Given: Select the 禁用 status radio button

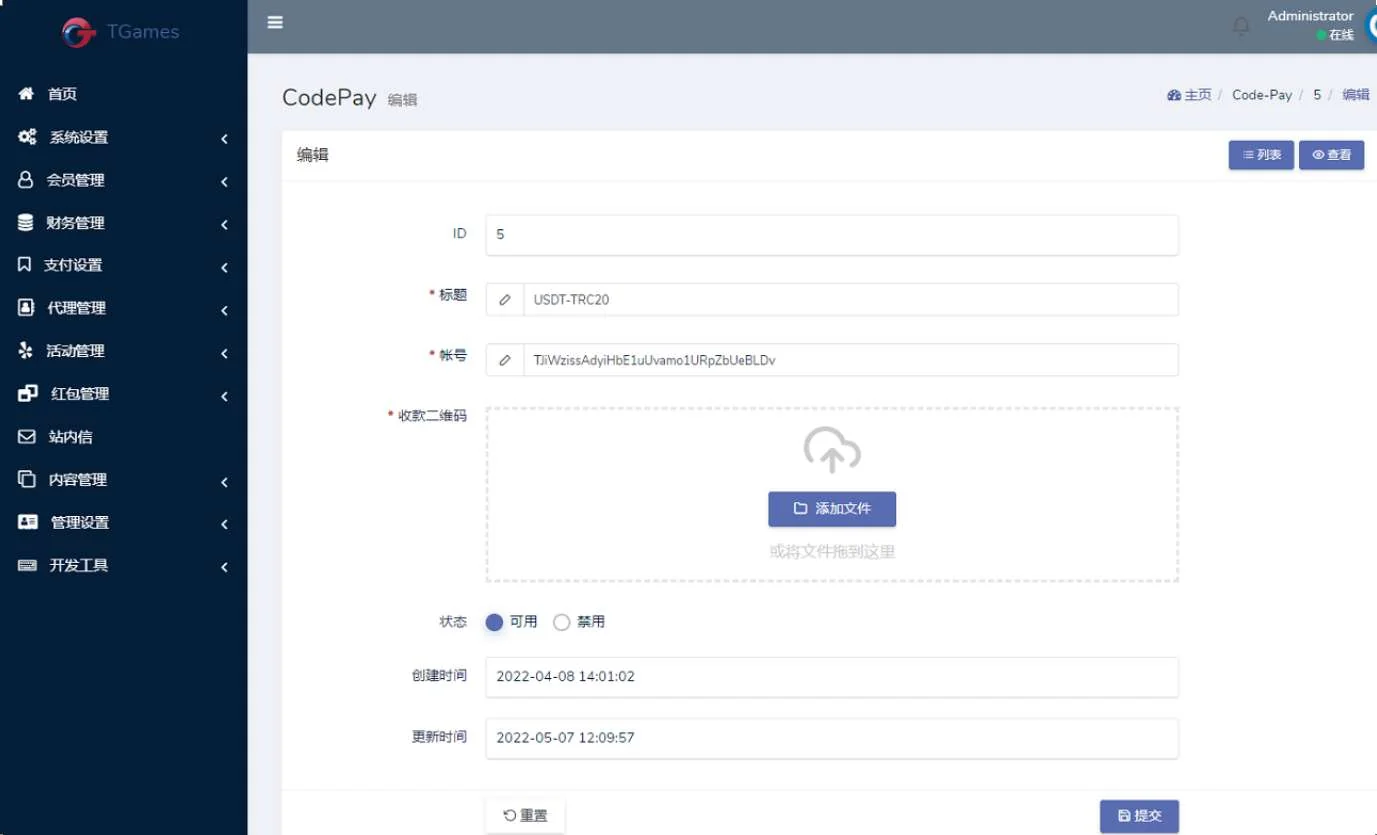Looking at the screenshot, I should coord(562,622).
